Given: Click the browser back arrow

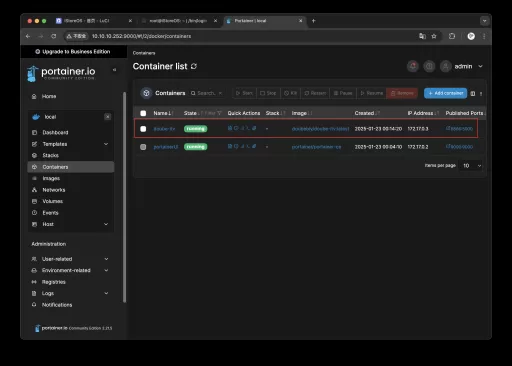Looking at the screenshot, I should [x=28, y=36].
